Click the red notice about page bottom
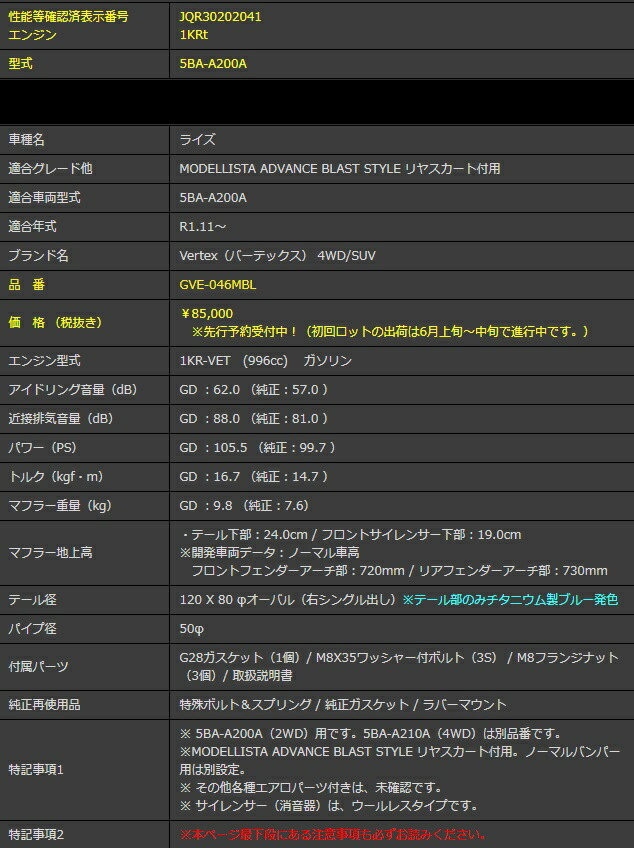This screenshot has height=848, width=634. (x=333, y=835)
